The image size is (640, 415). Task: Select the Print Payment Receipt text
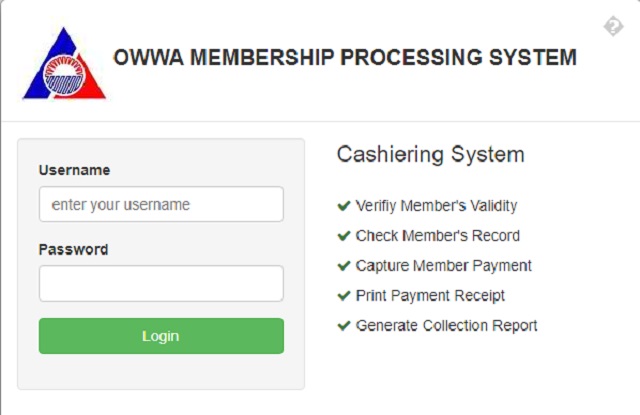pos(430,296)
